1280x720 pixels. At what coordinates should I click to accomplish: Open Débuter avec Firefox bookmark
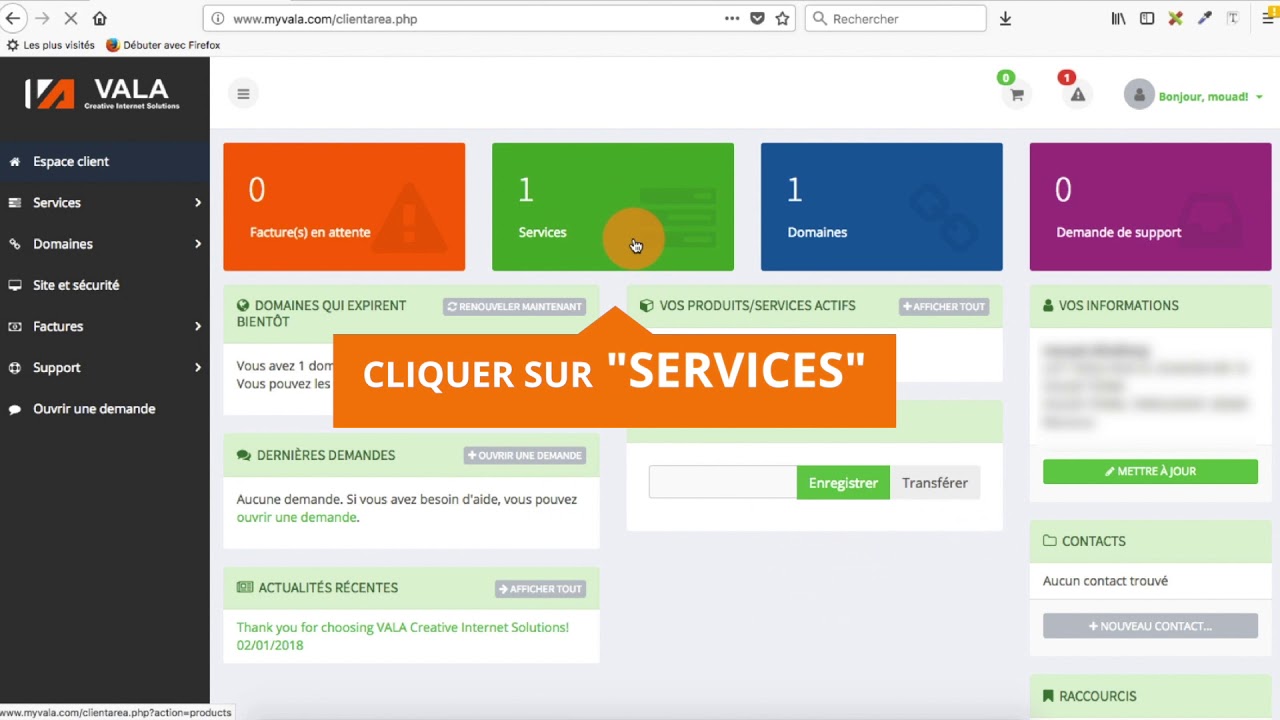163,45
